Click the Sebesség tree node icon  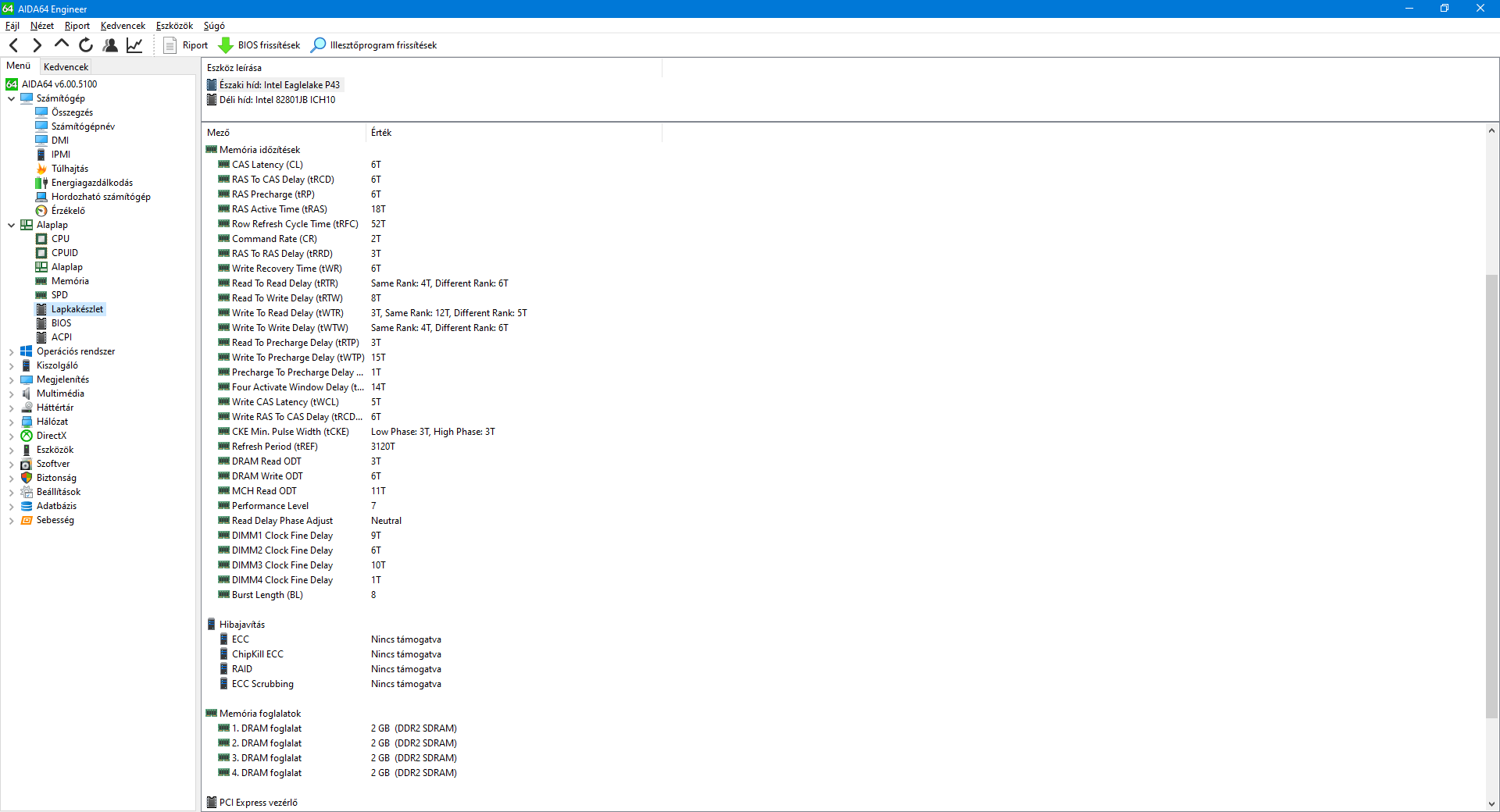tap(27, 520)
